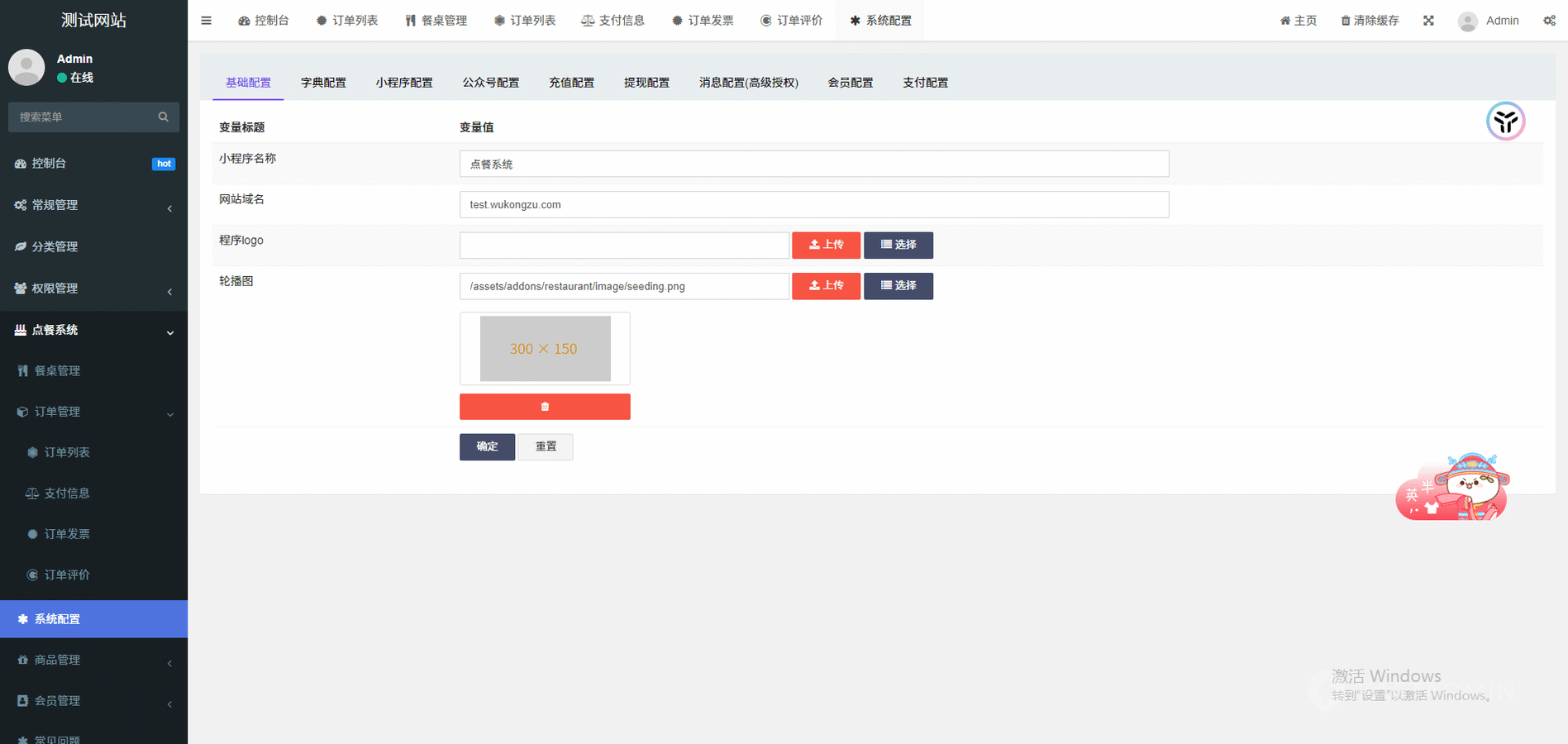Click the 重置 reset button
This screenshot has height=744, width=1568.
pyautogui.click(x=546, y=446)
